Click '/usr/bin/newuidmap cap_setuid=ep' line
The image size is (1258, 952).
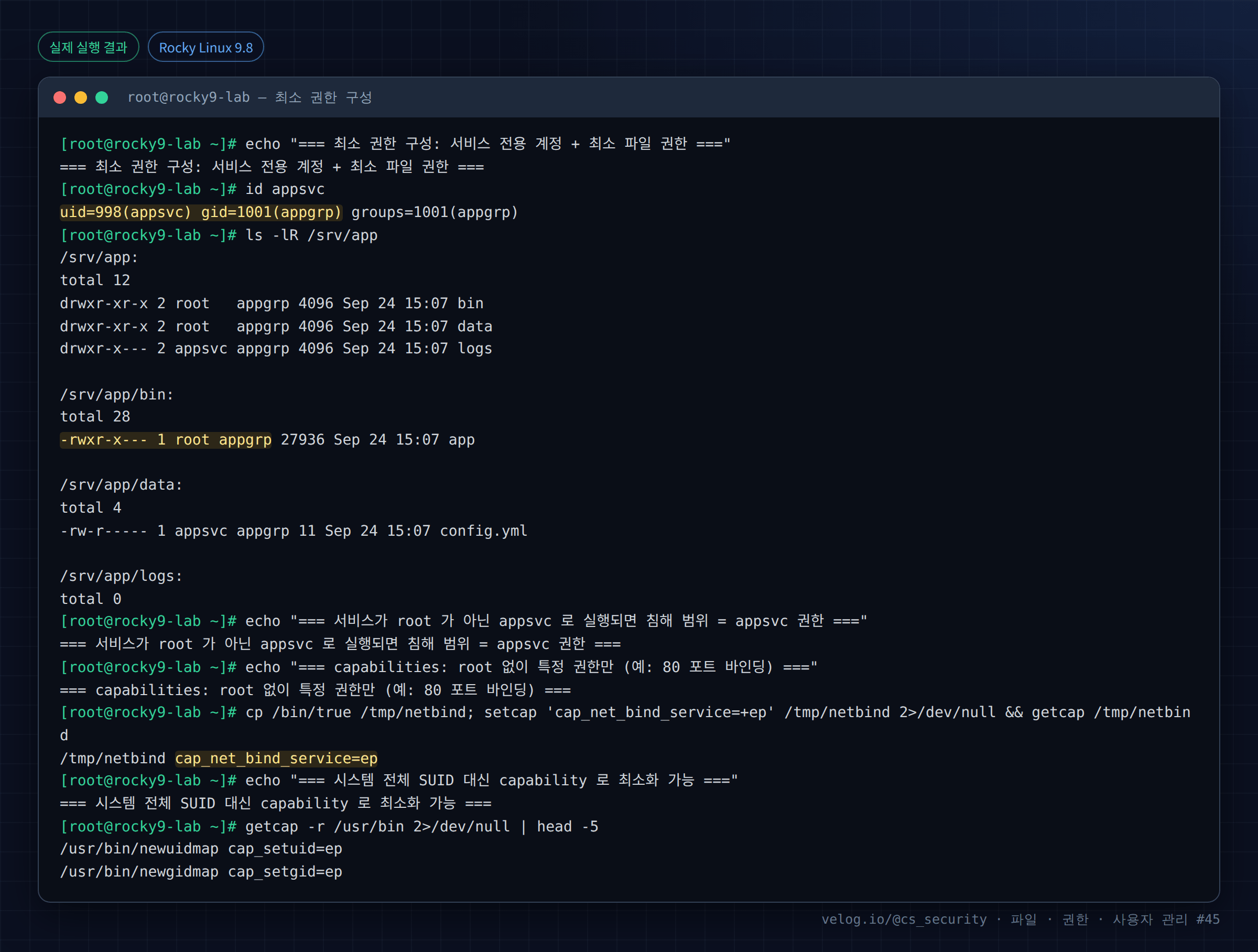tap(201, 849)
